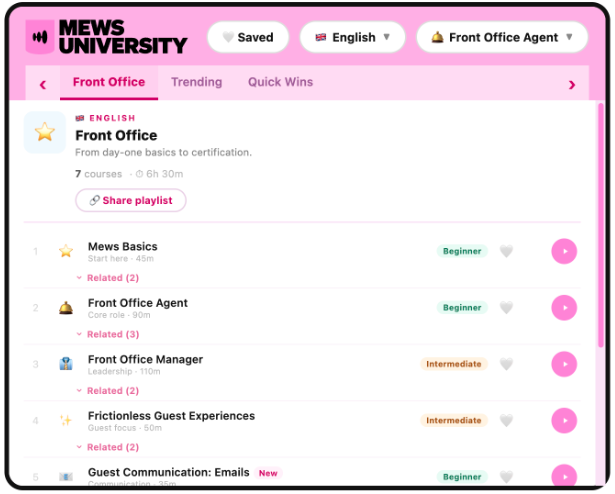Favorite Front Office Manager with heart
This screenshot has width=615, height=494.
pos(506,364)
